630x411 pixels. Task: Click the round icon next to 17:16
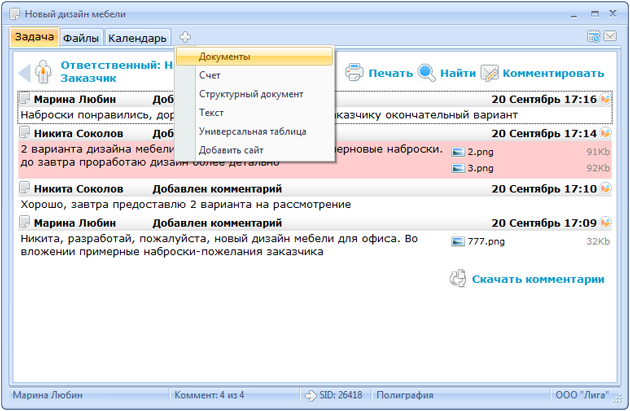click(605, 98)
